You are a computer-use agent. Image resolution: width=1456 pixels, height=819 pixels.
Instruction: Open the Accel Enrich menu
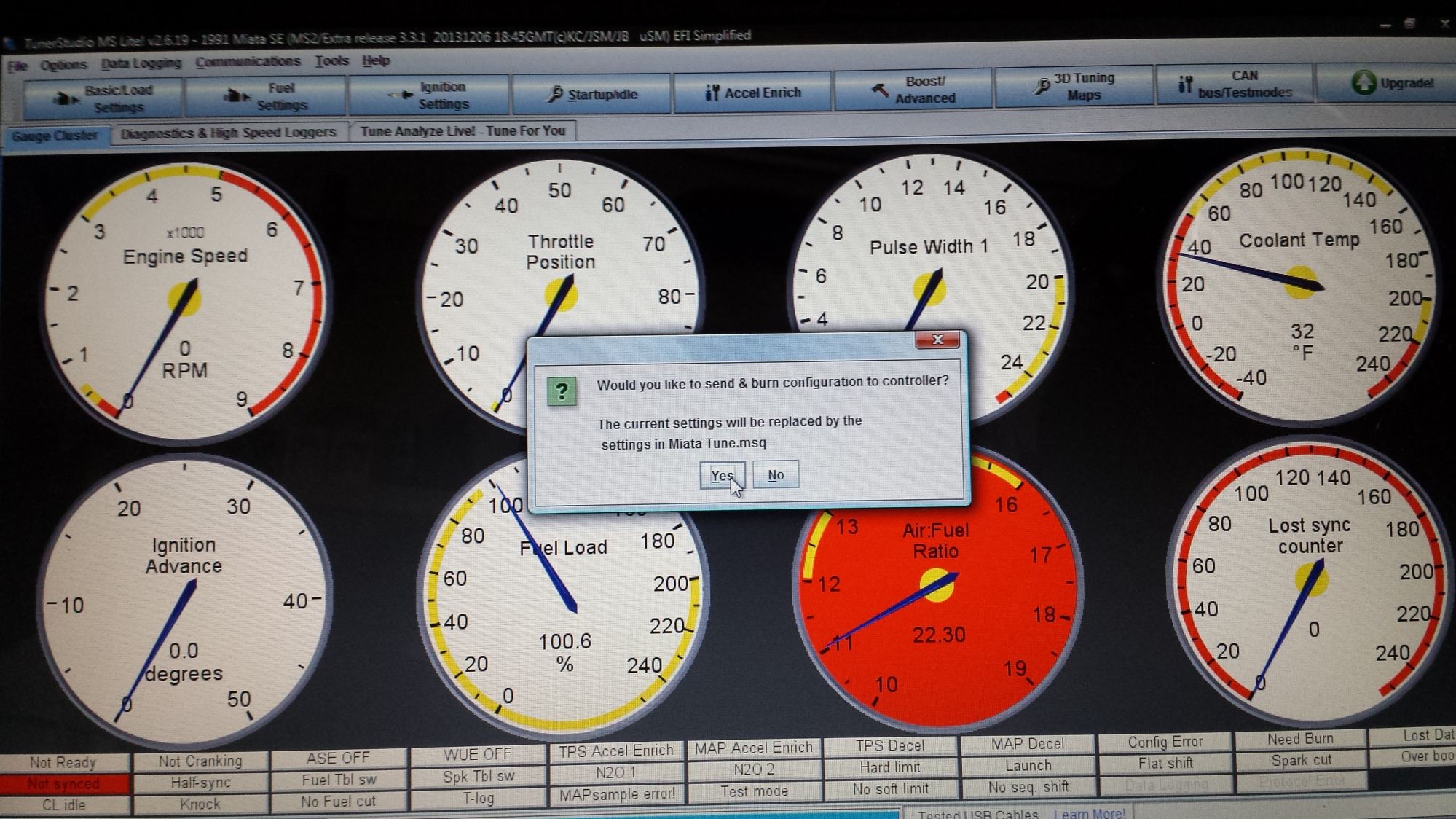(752, 93)
